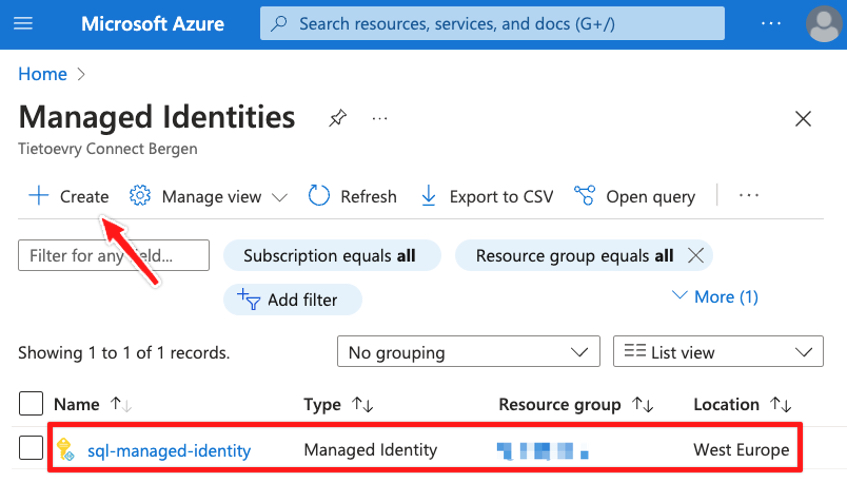Open ellipsis menu beside page title
The width and height of the screenshot is (847, 494).
pyautogui.click(x=380, y=118)
